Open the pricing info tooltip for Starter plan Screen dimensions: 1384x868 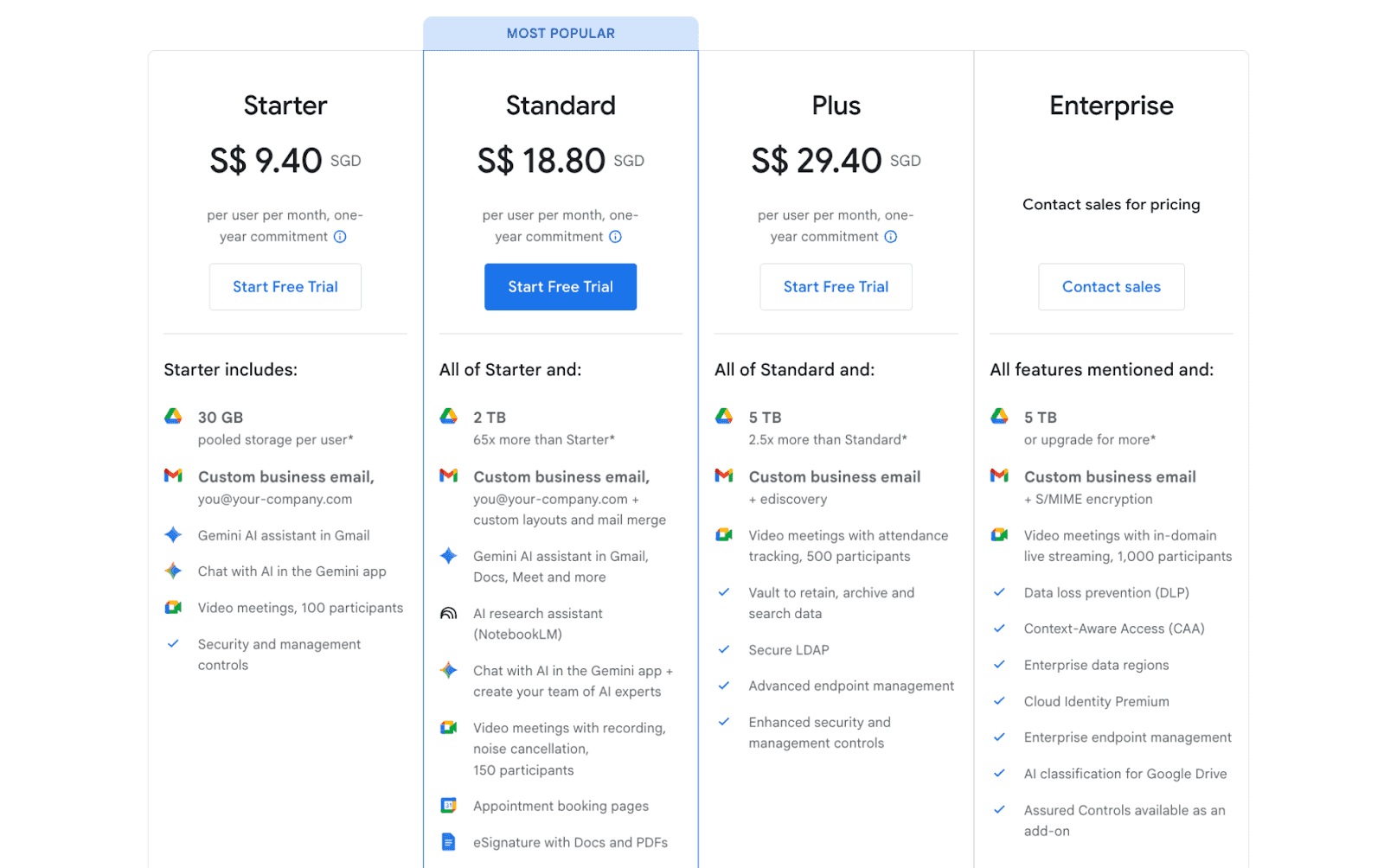click(341, 237)
